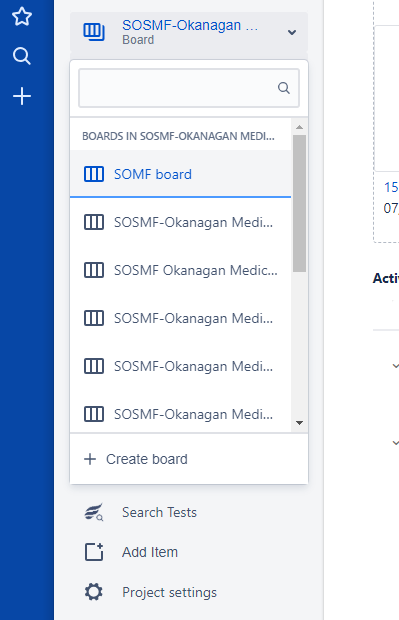
Task: Expand the SOSMF-Okanagan board switcher chevron
Action: [292, 32]
